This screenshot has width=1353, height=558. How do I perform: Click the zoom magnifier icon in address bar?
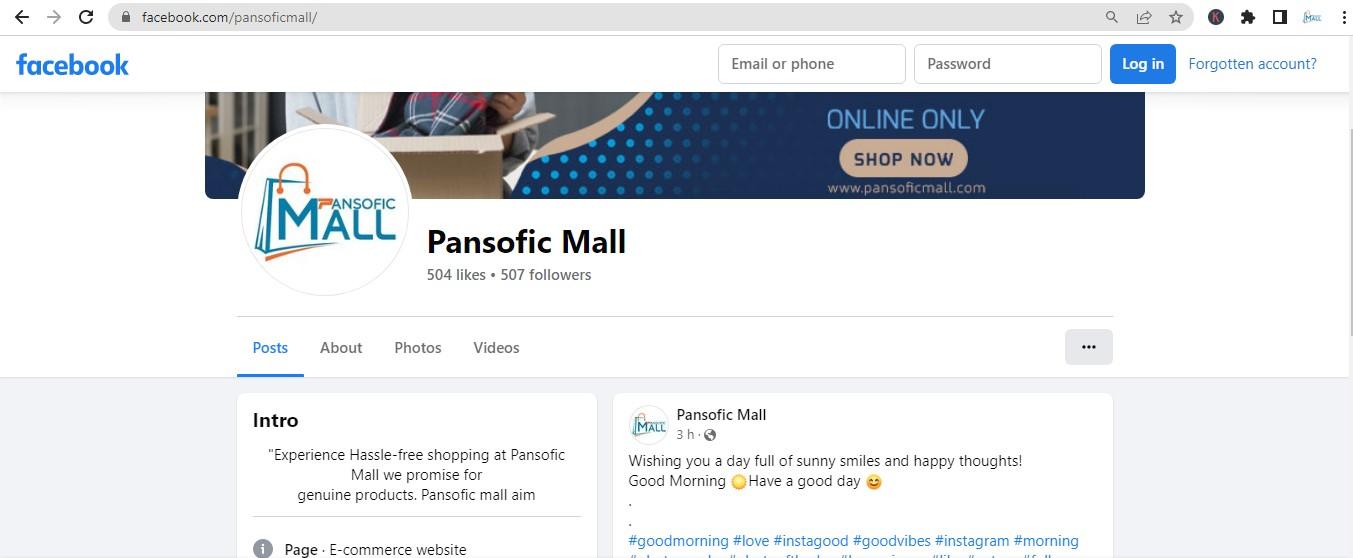point(1112,17)
